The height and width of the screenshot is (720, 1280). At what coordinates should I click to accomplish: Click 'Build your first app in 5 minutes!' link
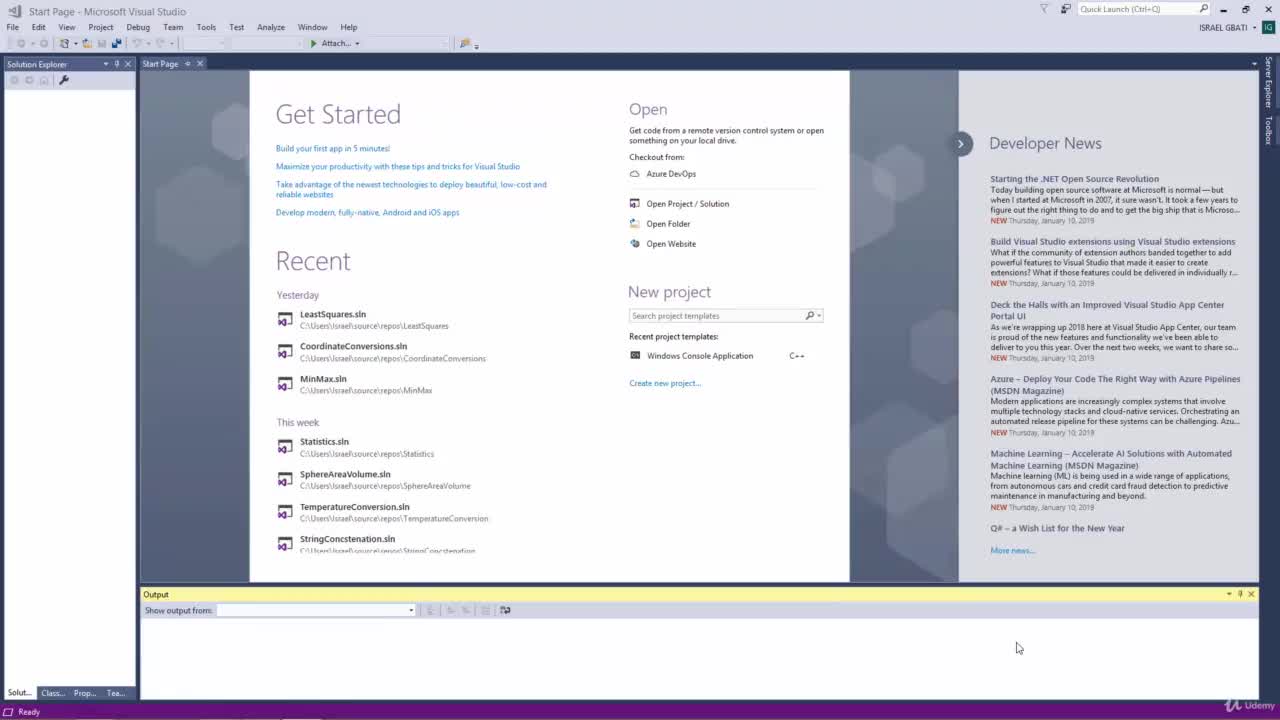333,149
